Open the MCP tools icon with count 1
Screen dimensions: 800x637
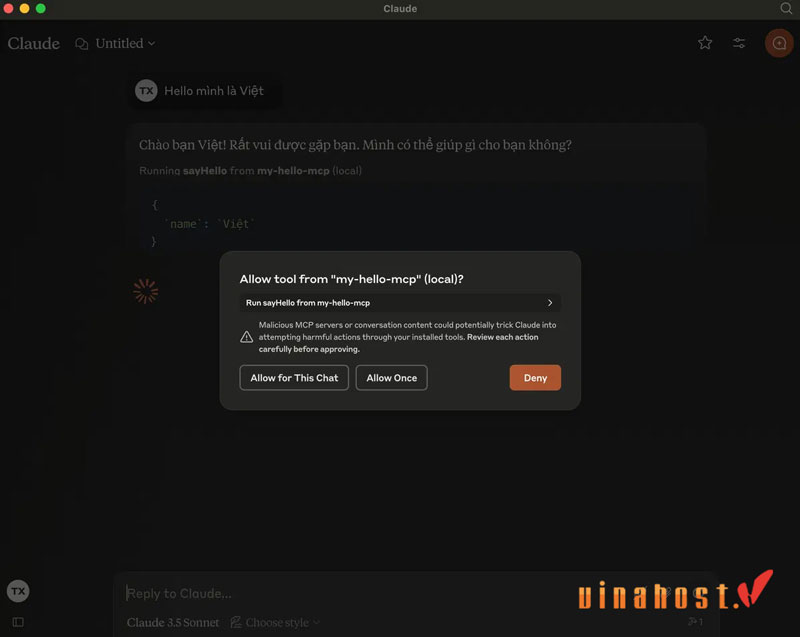point(695,622)
